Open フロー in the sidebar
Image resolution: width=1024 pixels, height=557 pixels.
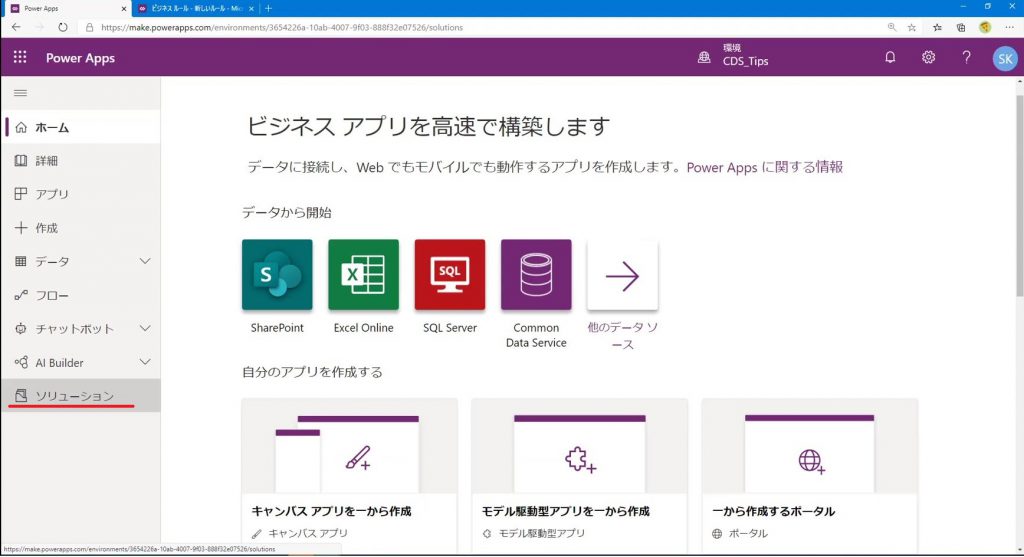[81, 295]
